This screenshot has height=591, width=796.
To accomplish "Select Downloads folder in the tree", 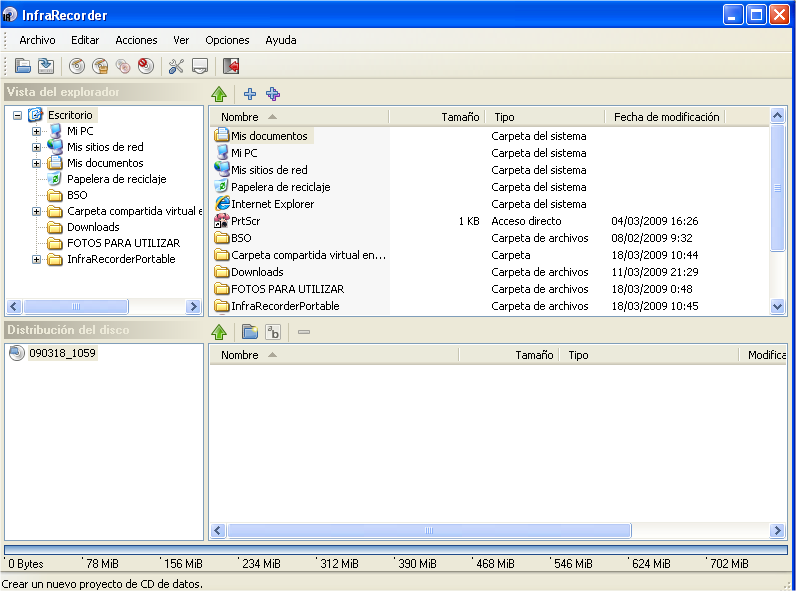I will click(93, 227).
